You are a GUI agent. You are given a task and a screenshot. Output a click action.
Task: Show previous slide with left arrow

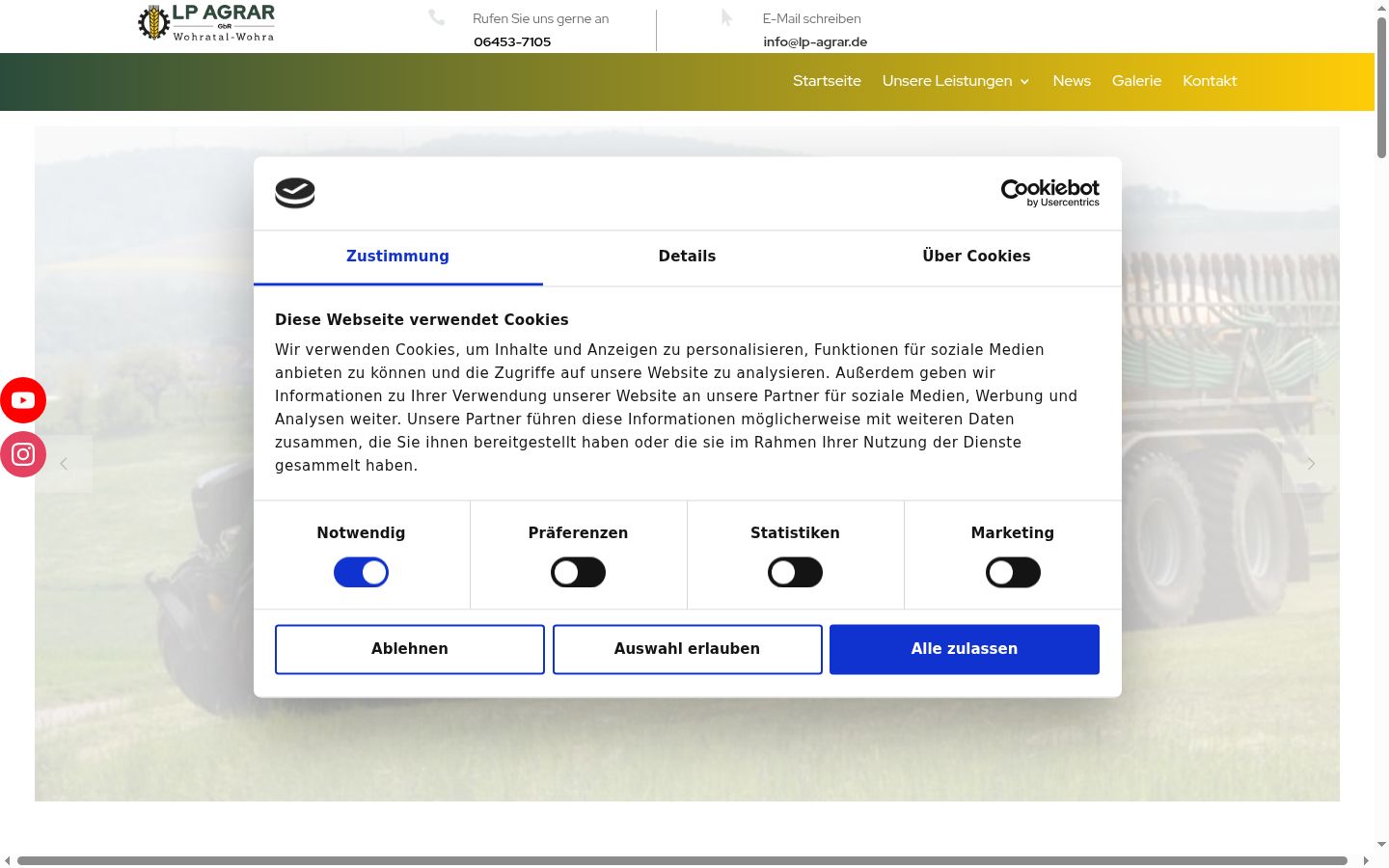click(64, 464)
